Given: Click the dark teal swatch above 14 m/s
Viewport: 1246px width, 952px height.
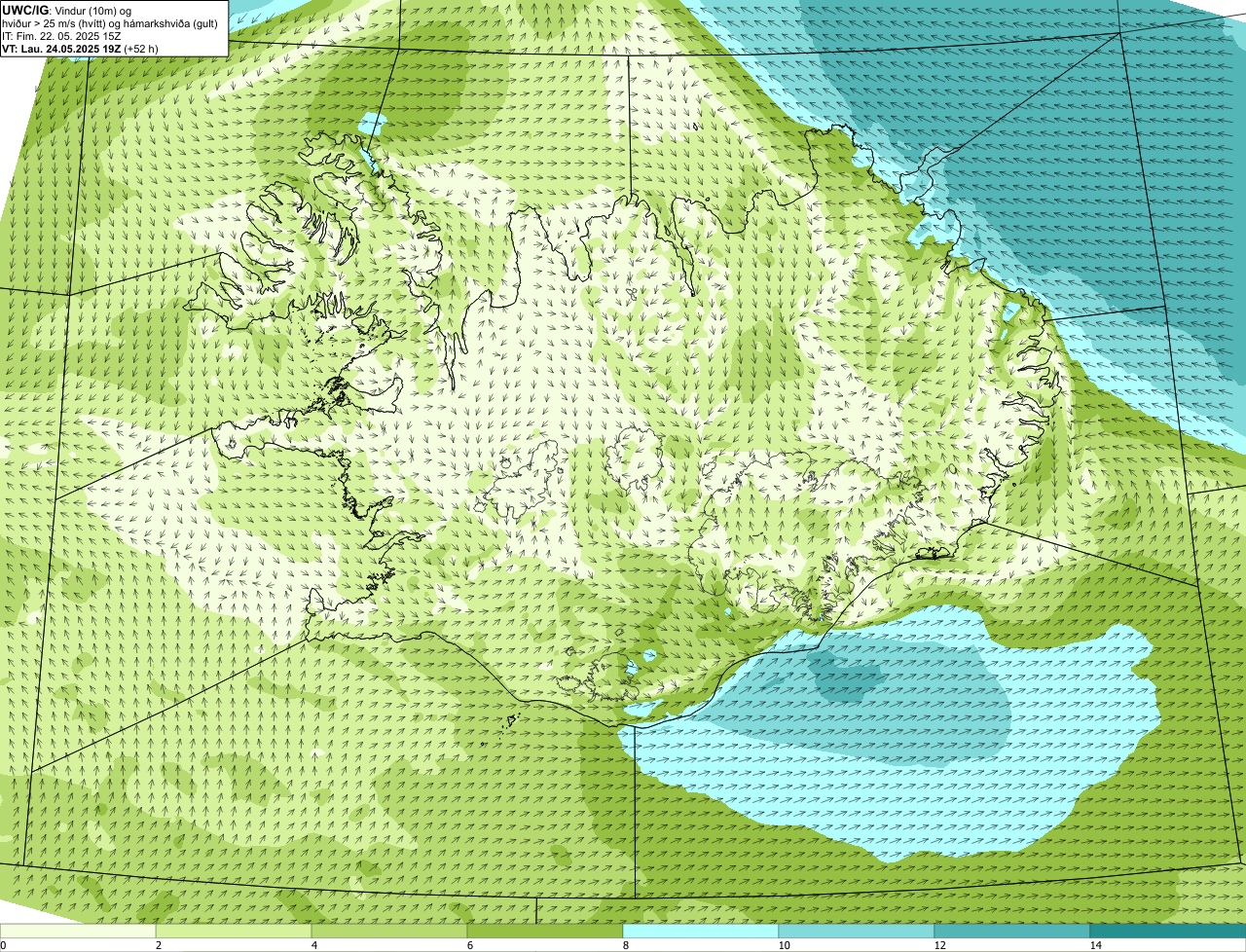Looking at the screenshot, I should (1168, 932).
